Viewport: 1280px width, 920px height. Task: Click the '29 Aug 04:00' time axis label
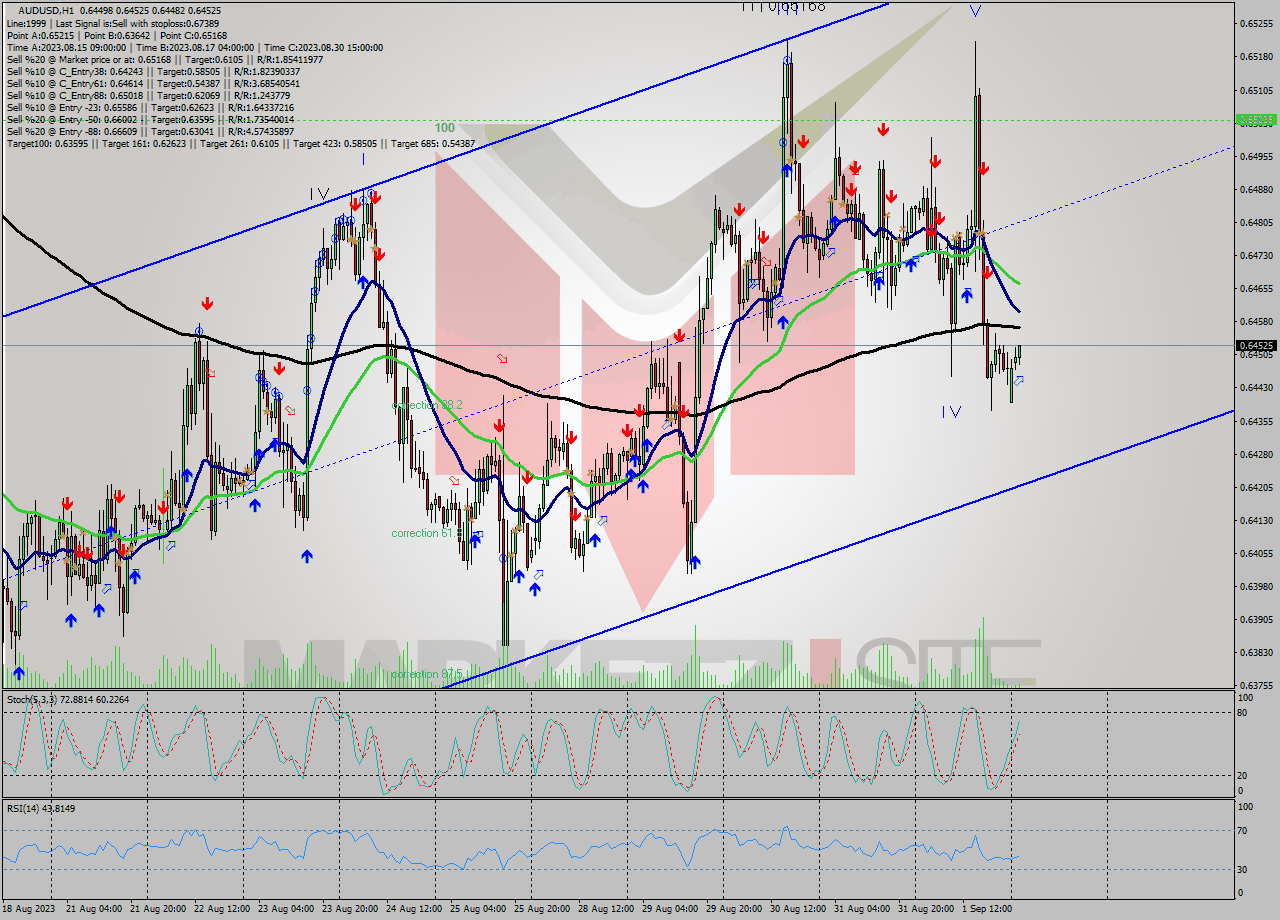click(x=671, y=908)
